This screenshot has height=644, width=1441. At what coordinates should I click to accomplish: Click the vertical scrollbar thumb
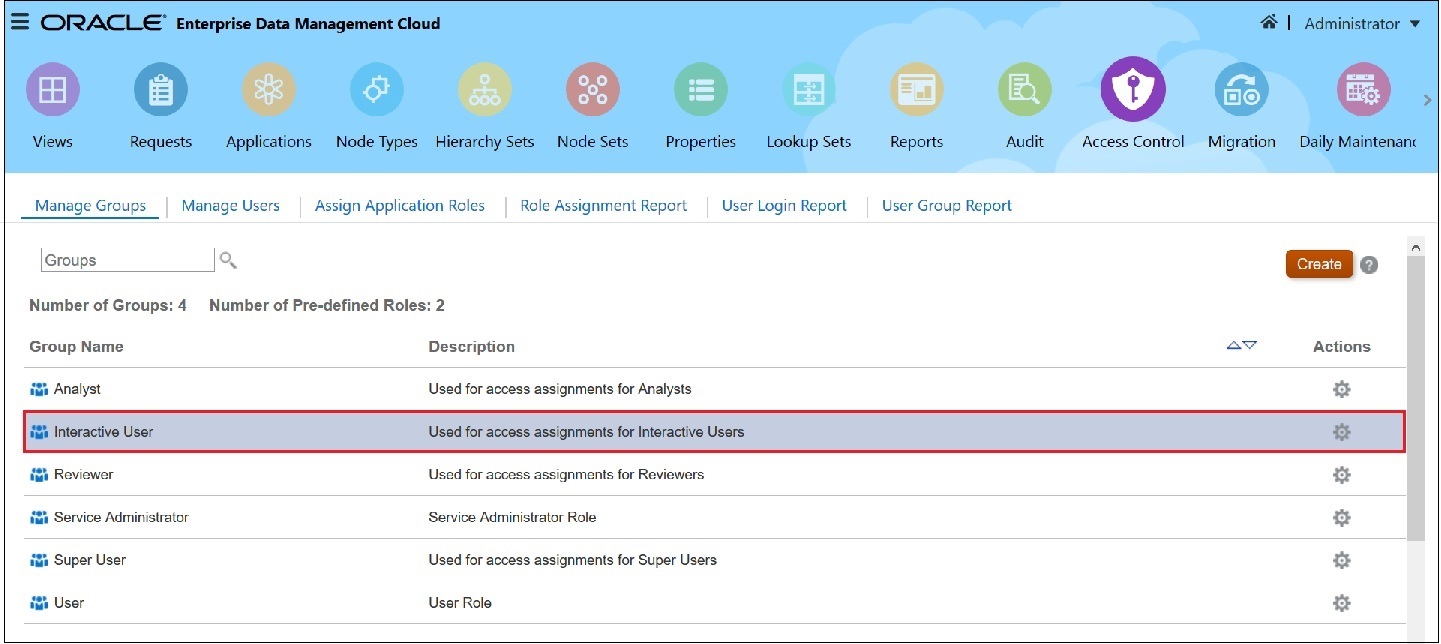[1416, 397]
